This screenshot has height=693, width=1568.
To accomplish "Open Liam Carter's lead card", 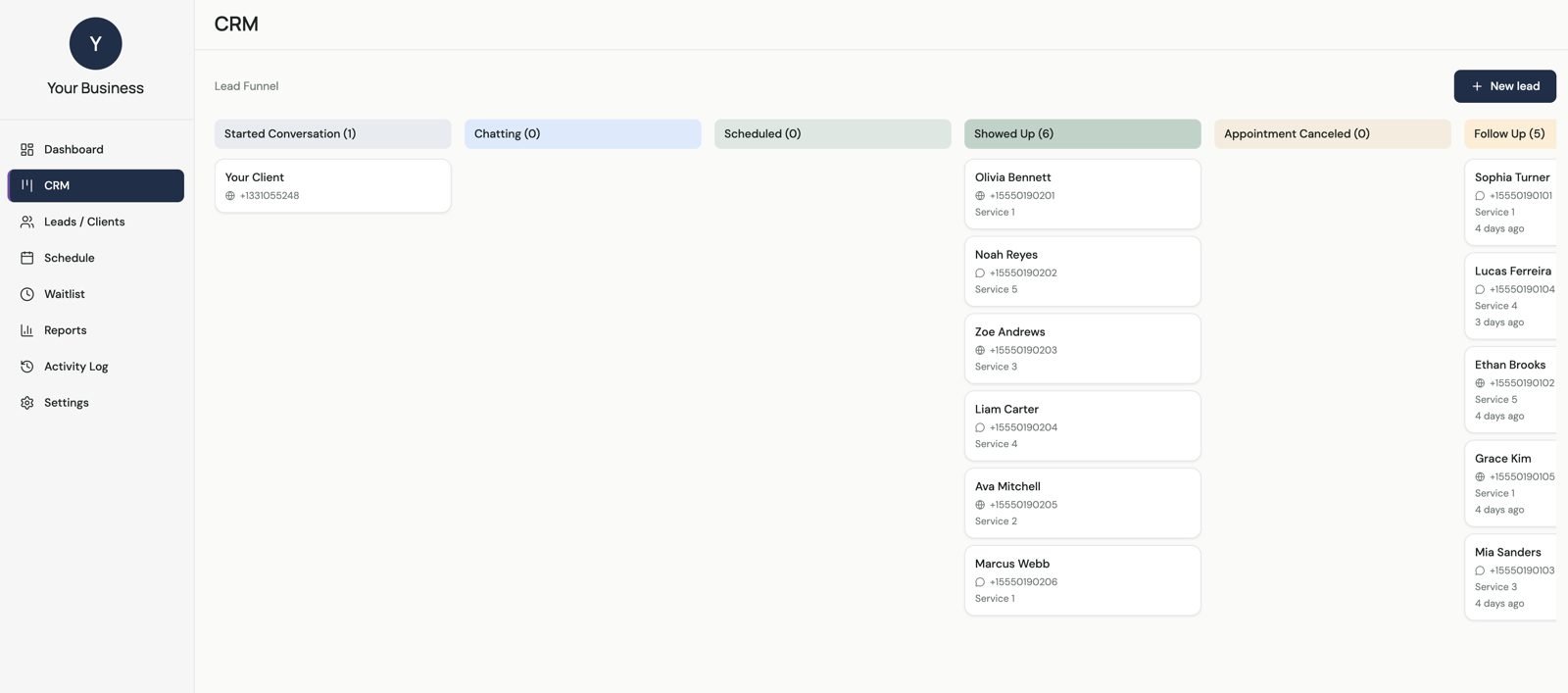I will (1083, 426).
